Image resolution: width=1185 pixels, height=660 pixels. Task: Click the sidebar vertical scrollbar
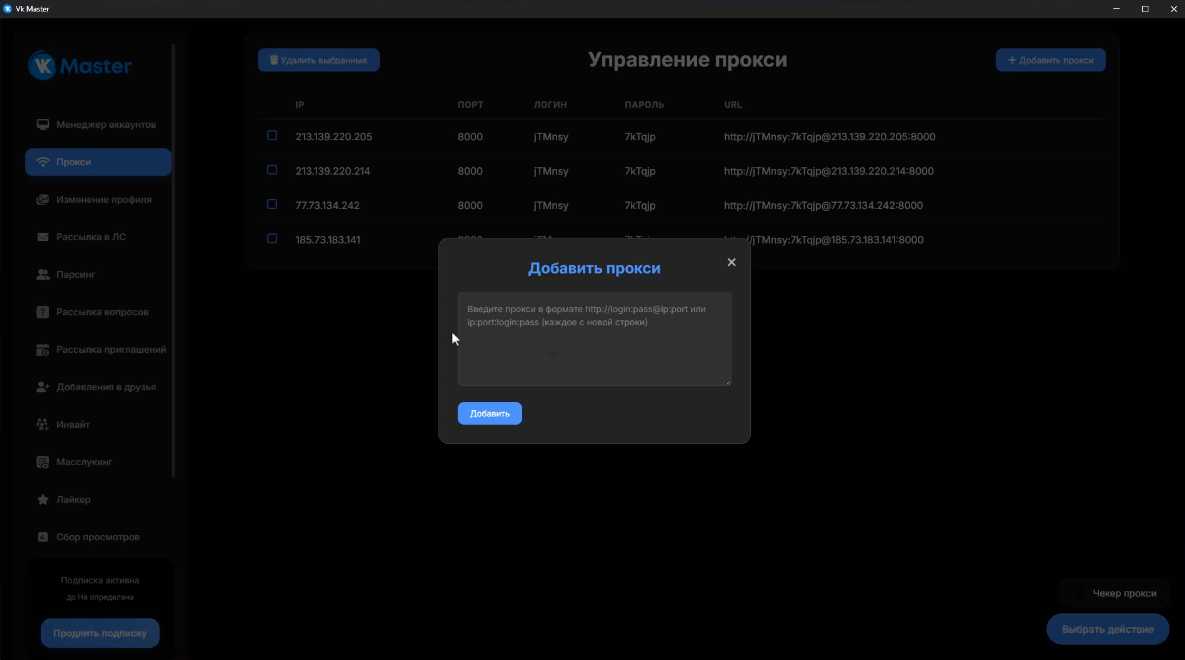[x=174, y=260]
